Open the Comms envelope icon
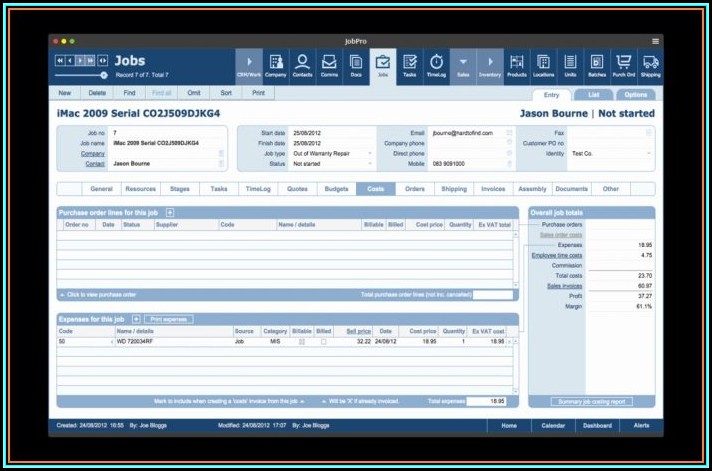Screen dimensions: 712x471 pos(329,64)
